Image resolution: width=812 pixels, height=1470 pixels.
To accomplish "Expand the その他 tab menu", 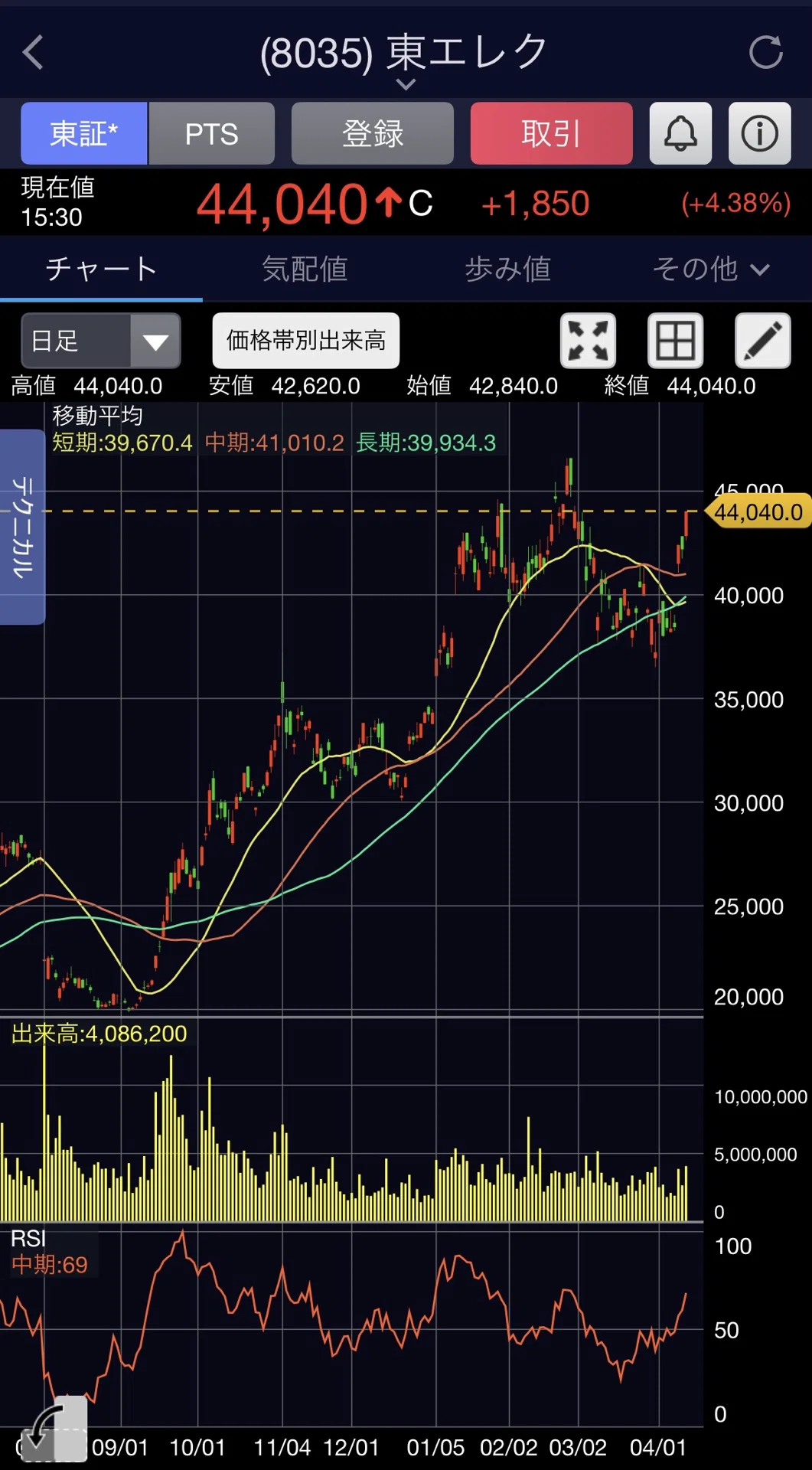I will 710,269.
